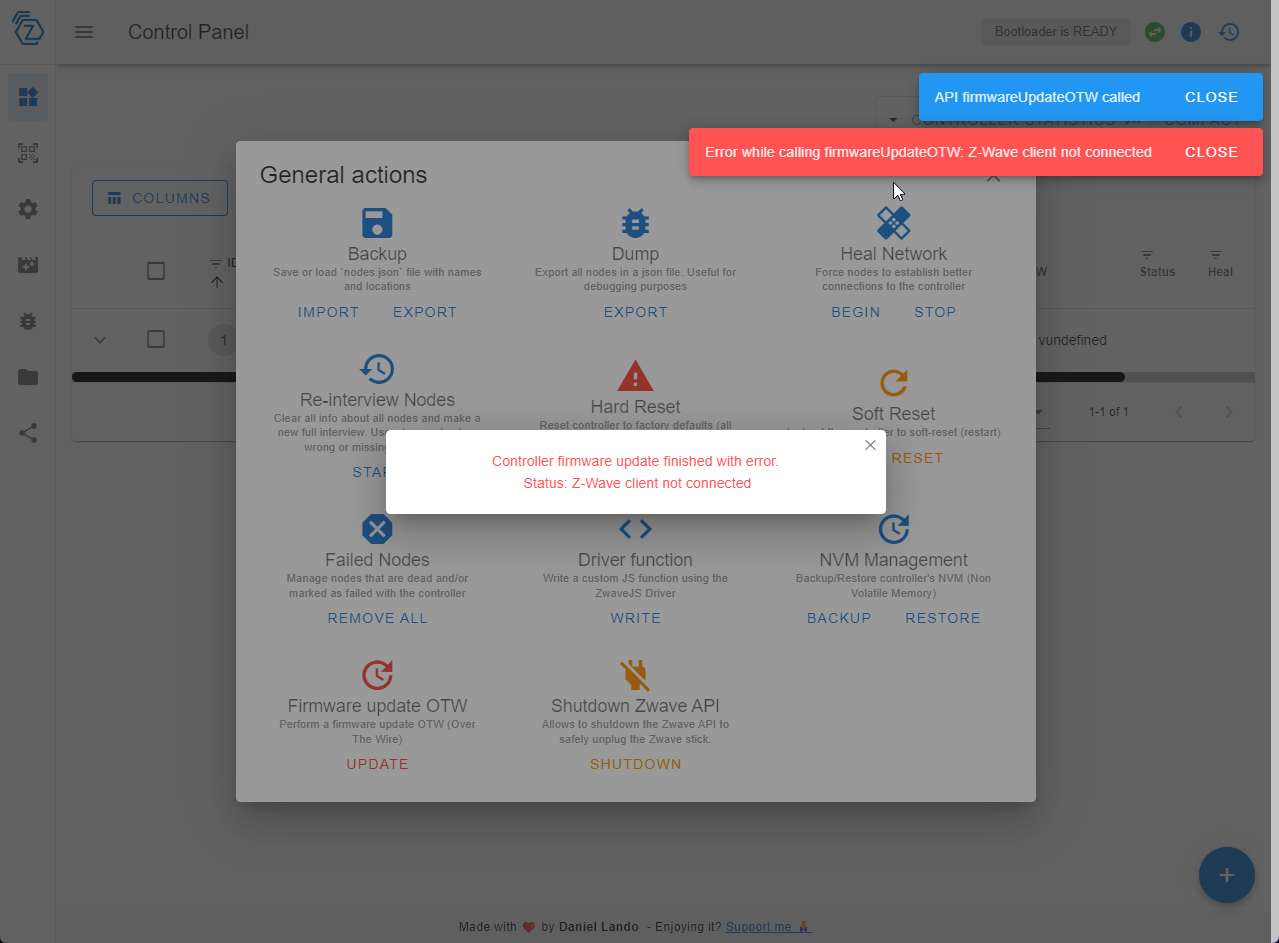Open the Store page from the sidebar

[27, 377]
